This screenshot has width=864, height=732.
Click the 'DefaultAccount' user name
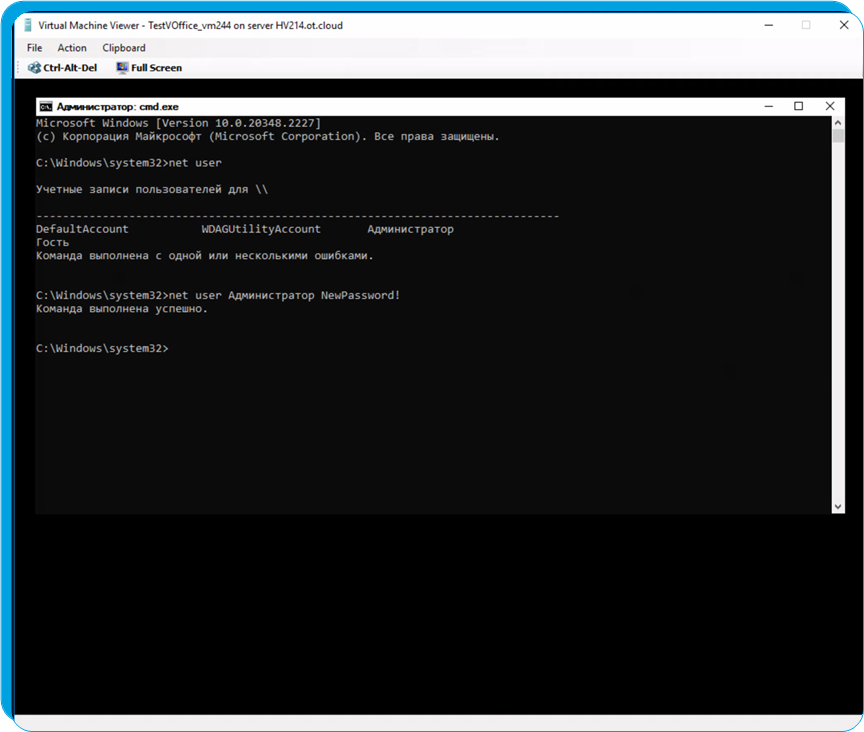(x=82, y=229)
